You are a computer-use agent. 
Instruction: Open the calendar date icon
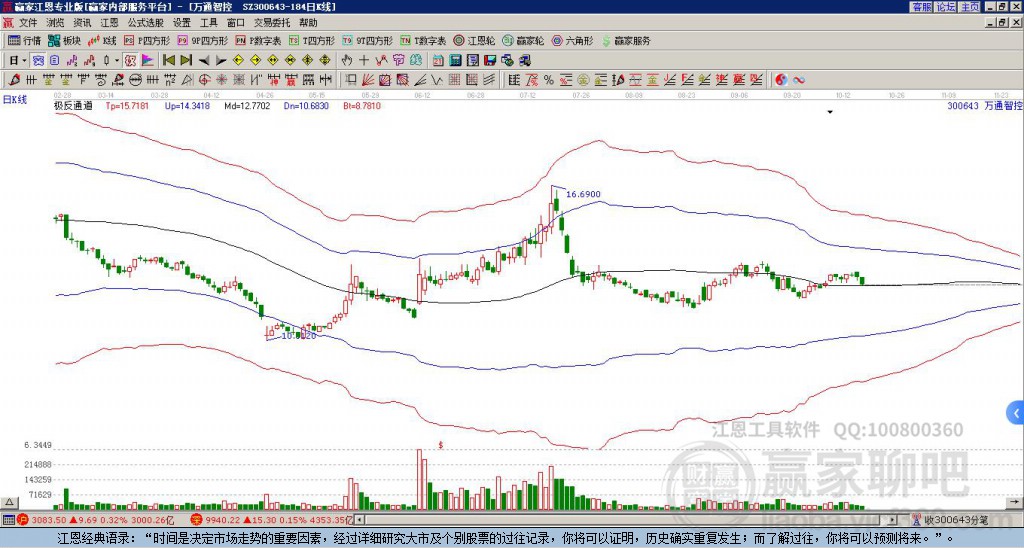[438, 61]
